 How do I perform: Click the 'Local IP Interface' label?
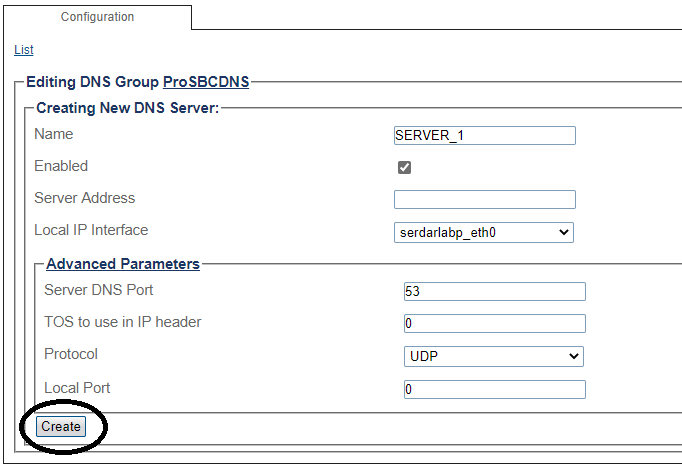pos(91,230)
